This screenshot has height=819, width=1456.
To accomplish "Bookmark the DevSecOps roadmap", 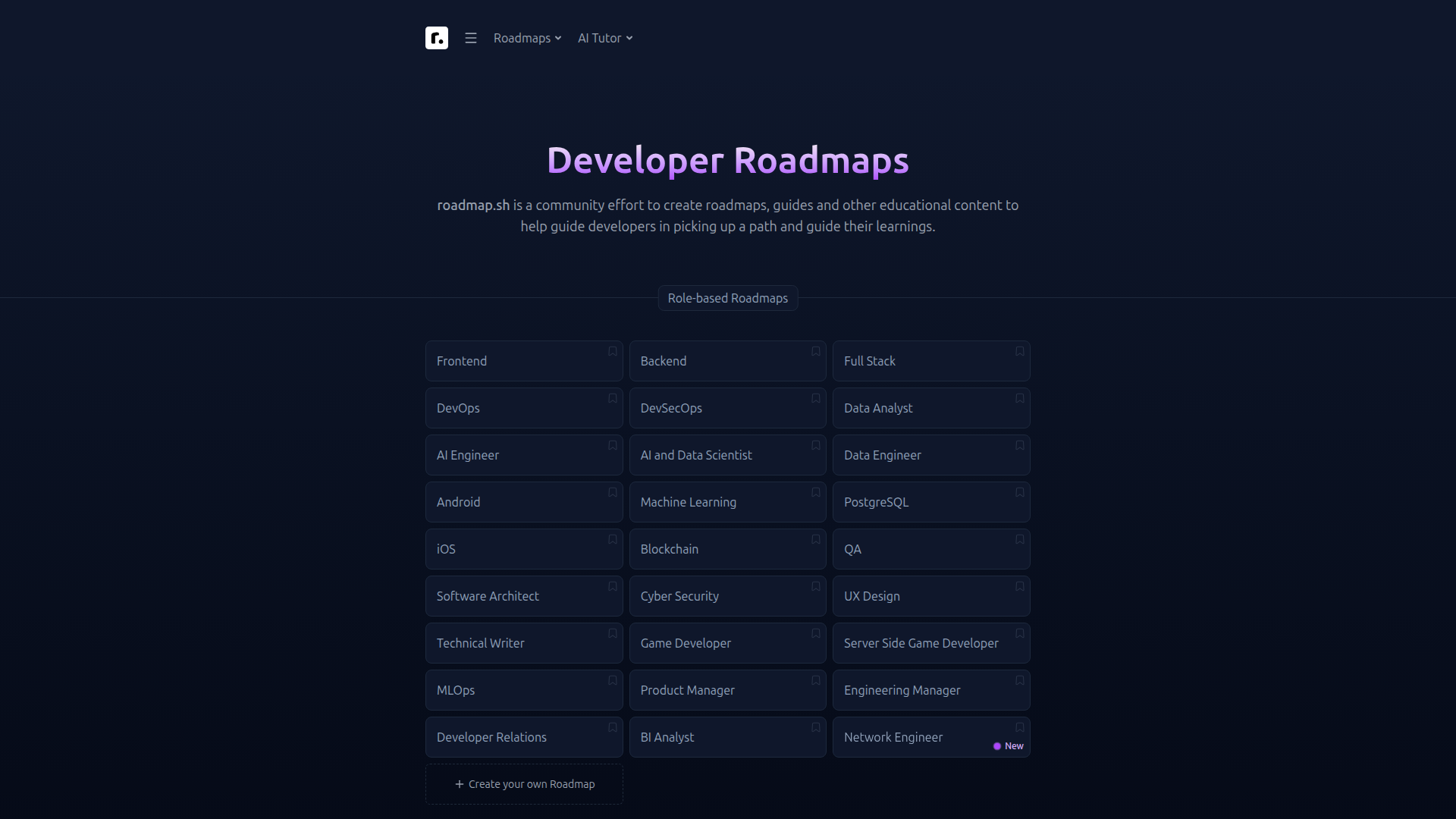I will (816, 398).
